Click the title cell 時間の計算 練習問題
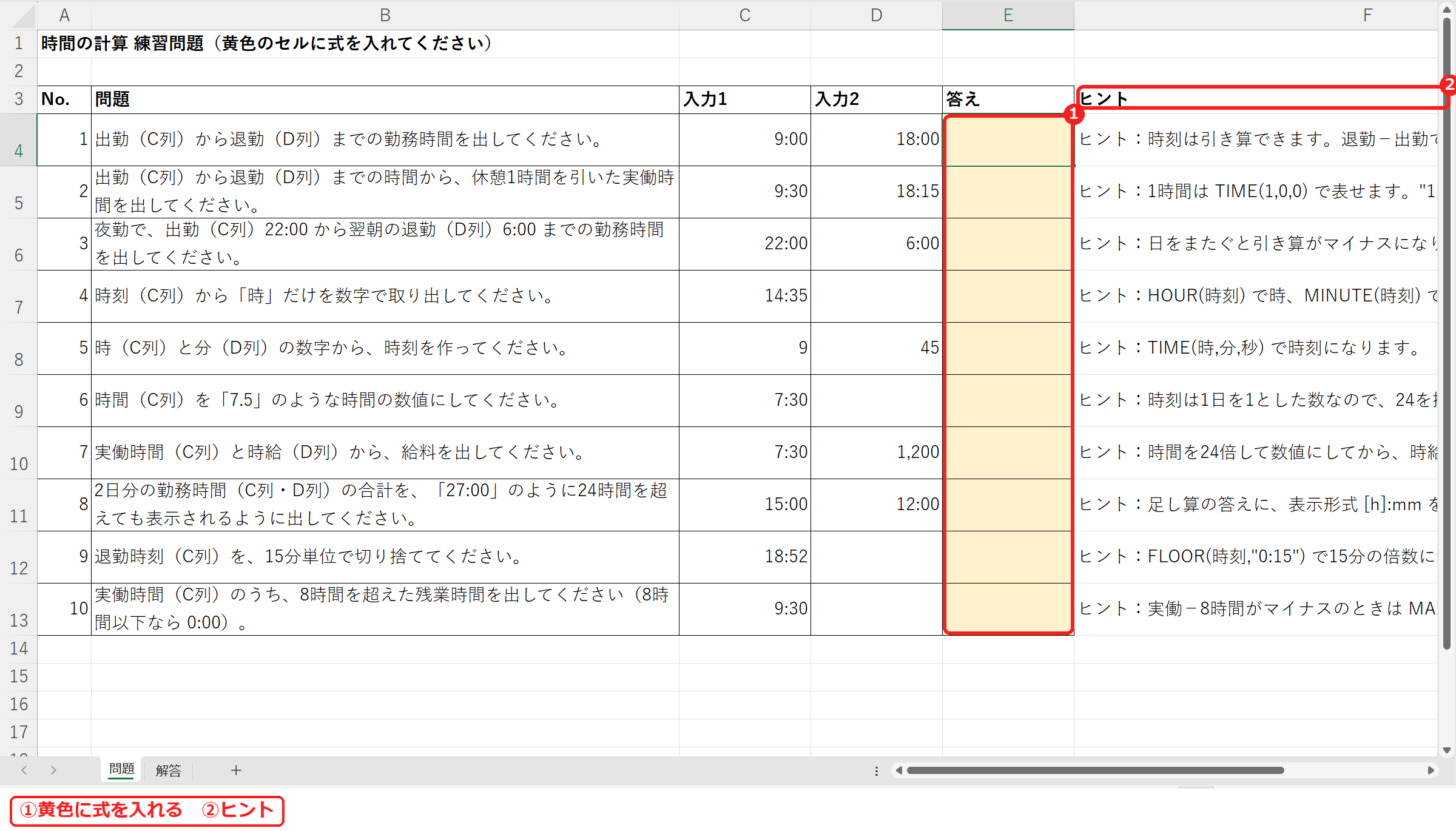This screenshot has height=831, width=1456. pyautogui.click(x=267, y=44)
